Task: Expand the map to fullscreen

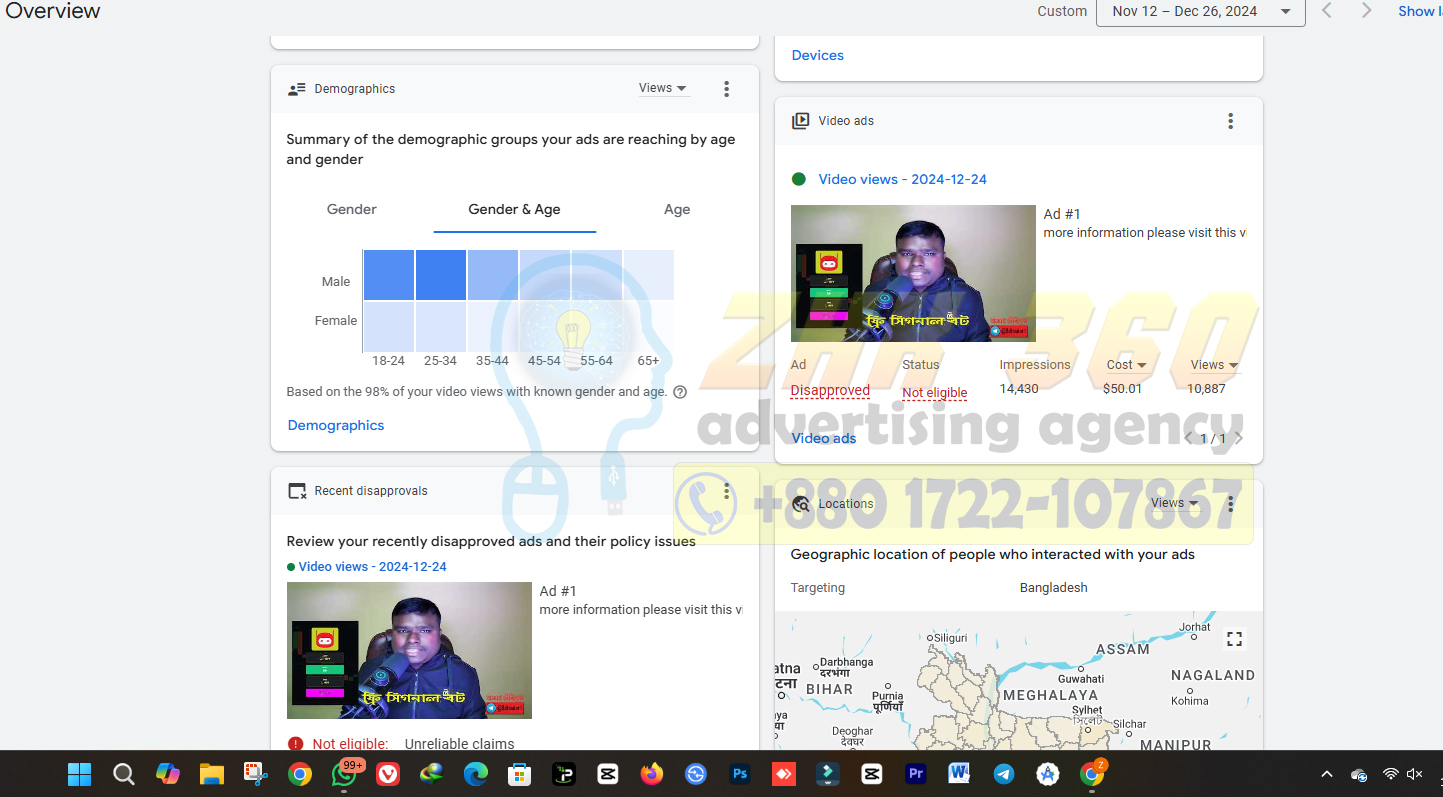Action: 1235,638
